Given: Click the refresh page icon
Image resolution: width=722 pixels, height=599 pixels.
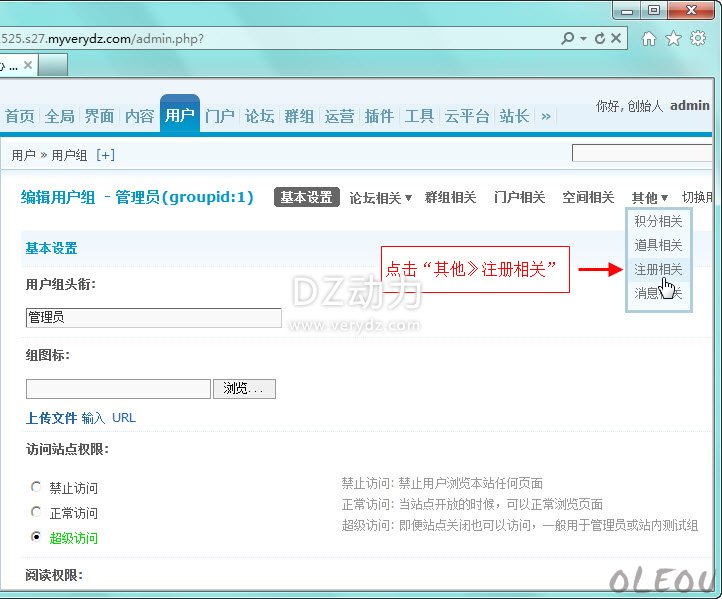Looking at the screenshot, I should click(599, 38).
